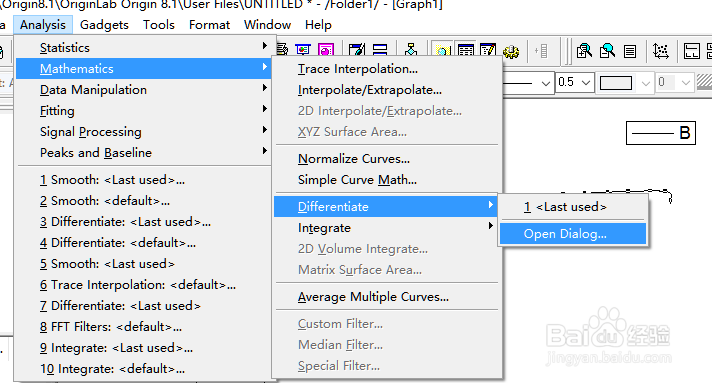Click the Whole Page view icon
Image resolution: width=712 pixels, height=383 pixels.
[630, 51]
